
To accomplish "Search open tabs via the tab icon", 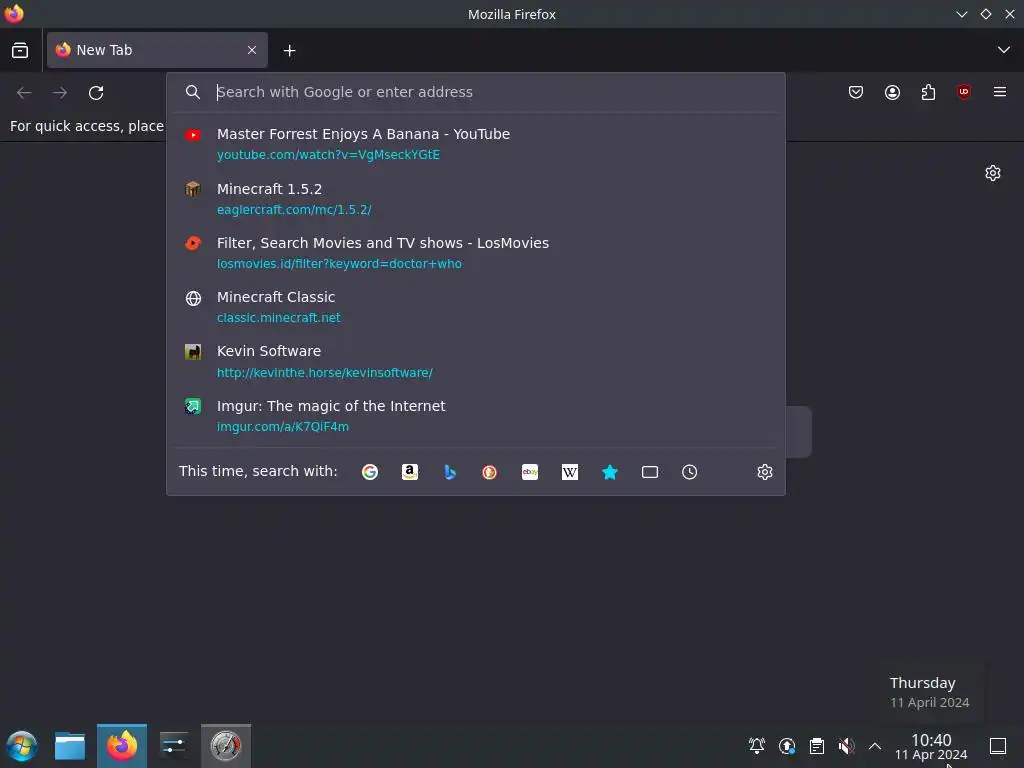I will [x=650, y=472].
